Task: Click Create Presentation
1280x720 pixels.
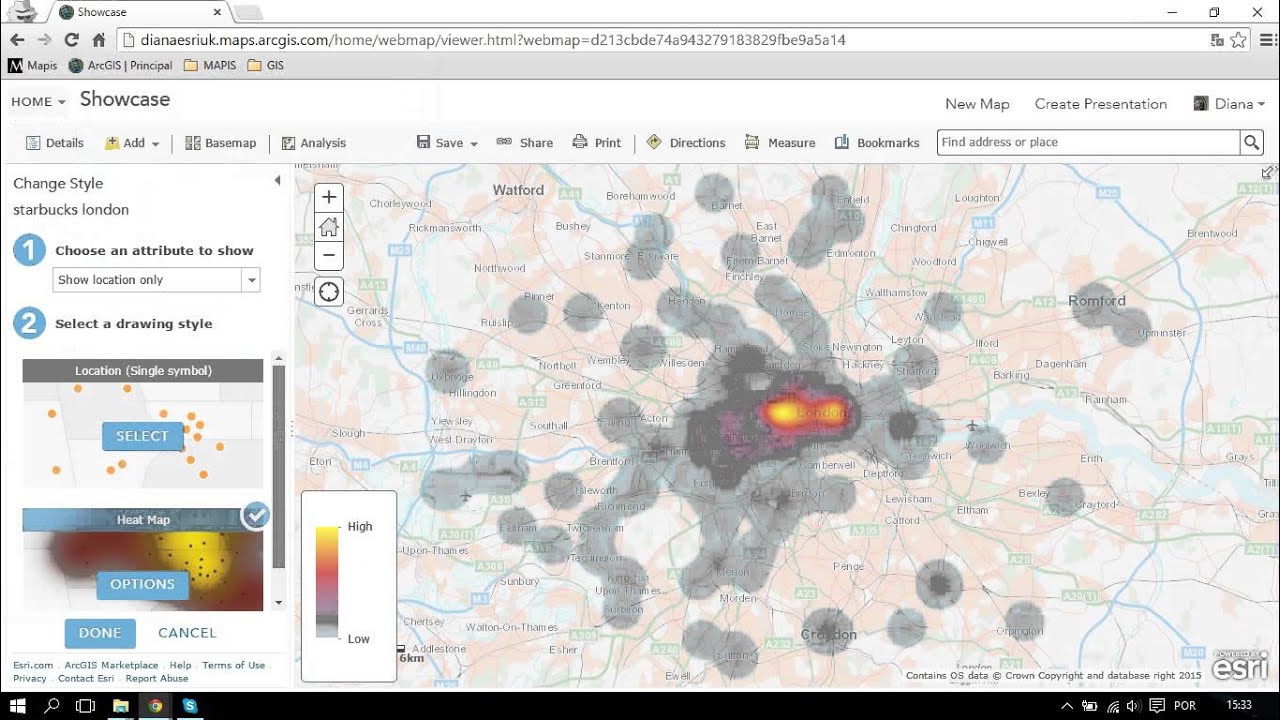Action: click(x=1101, y=104)
